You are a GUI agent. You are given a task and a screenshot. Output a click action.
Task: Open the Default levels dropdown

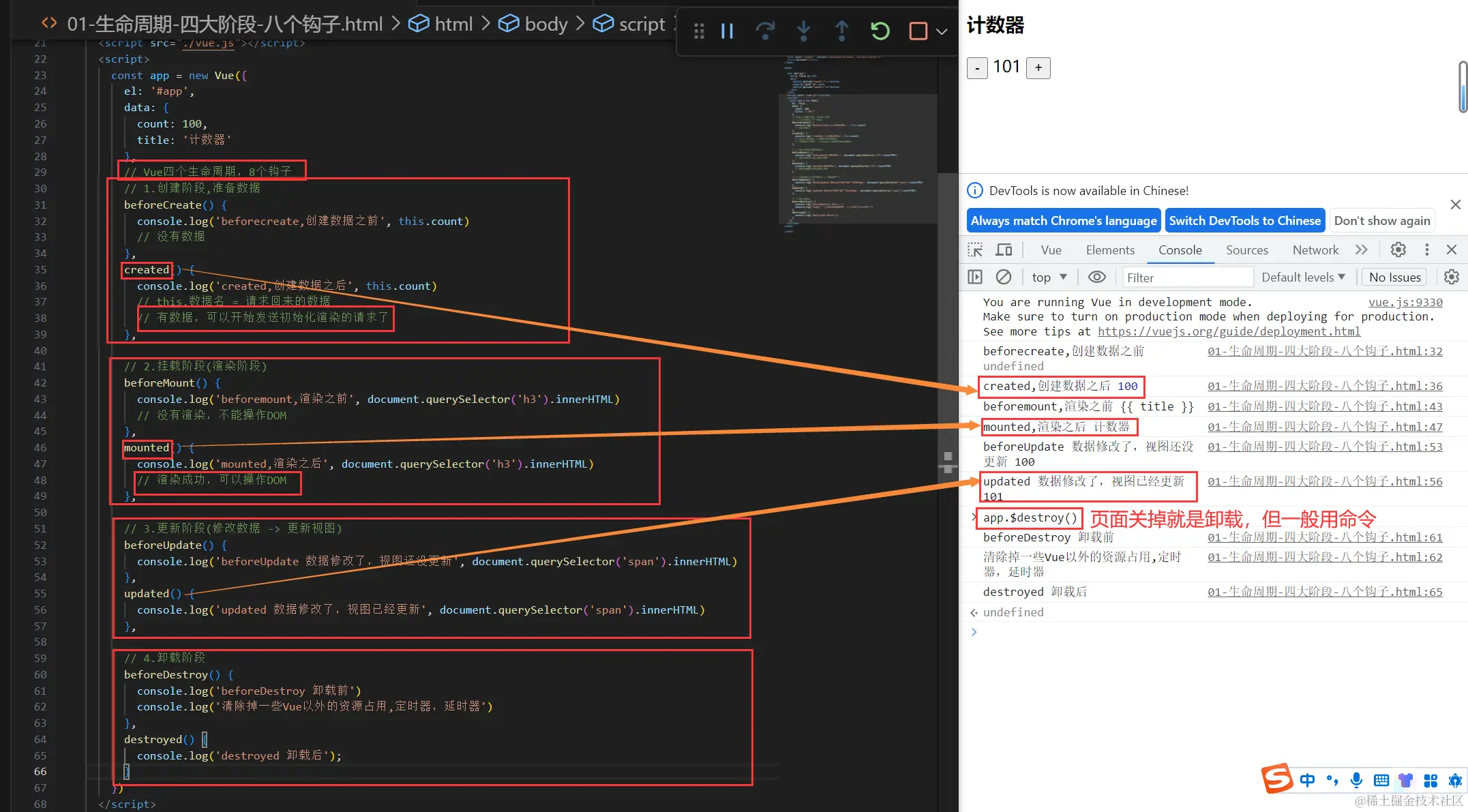pos(1303,277)
